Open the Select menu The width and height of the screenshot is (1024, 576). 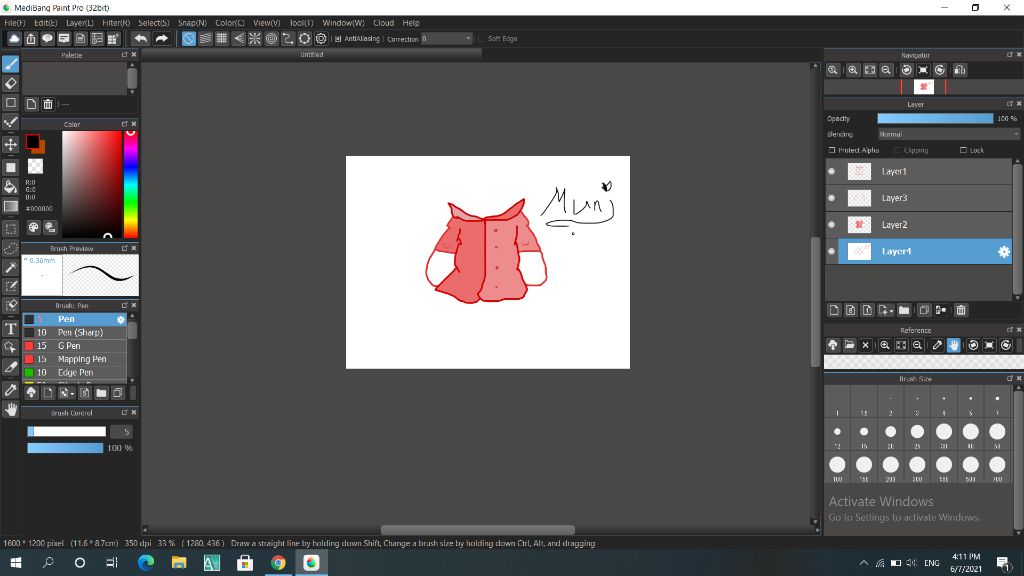pos(153,23)
